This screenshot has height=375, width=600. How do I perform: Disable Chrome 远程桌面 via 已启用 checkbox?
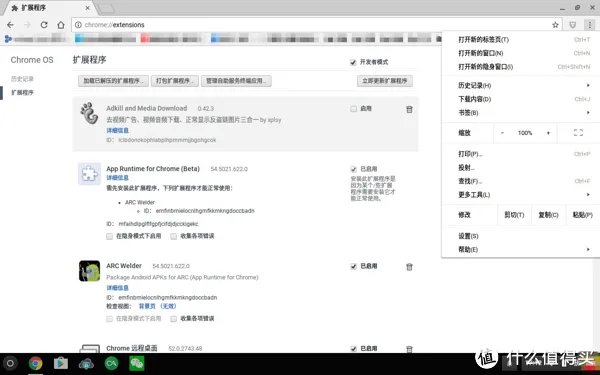353,349
